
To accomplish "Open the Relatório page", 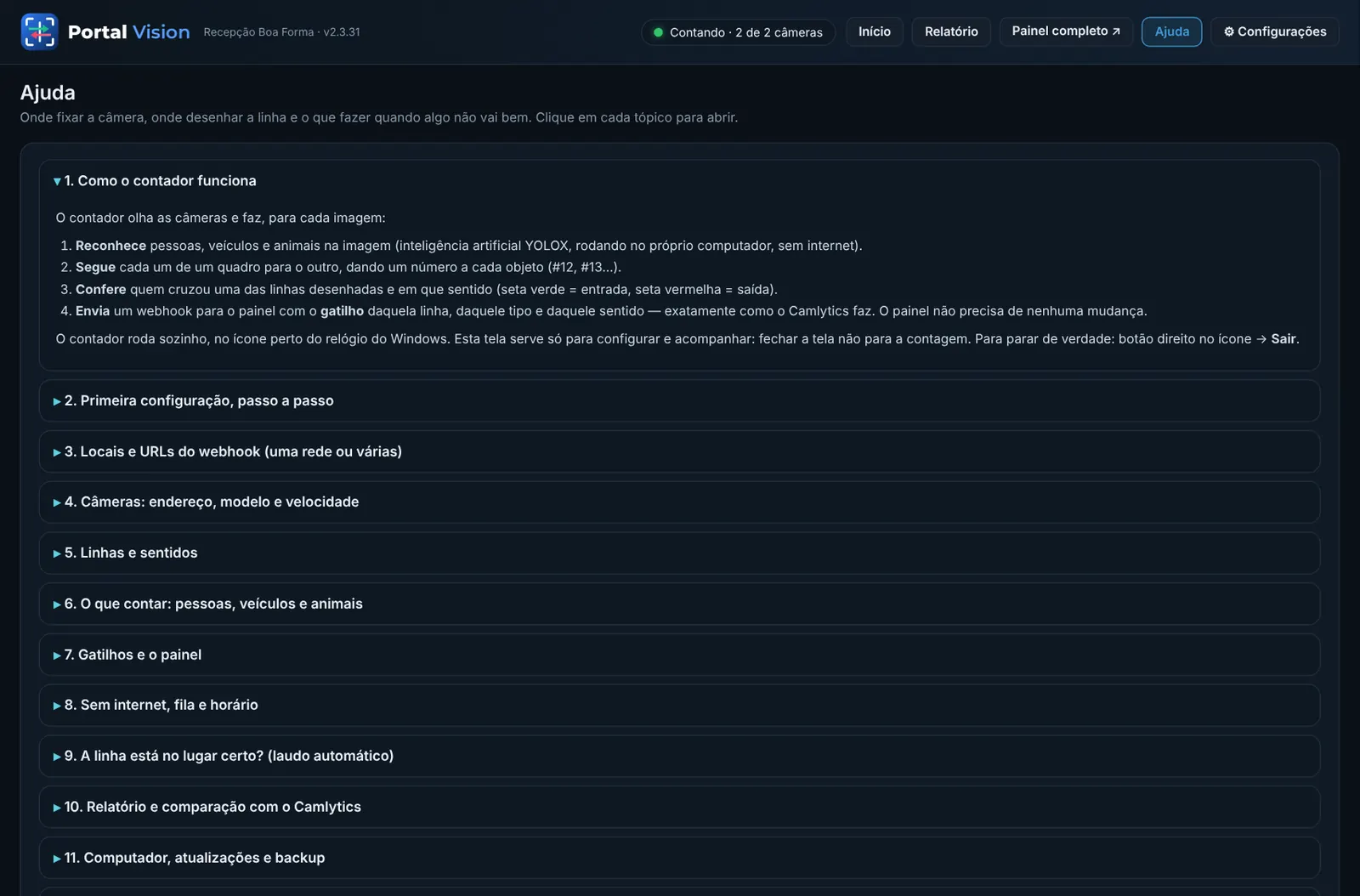I will (951, 31).
